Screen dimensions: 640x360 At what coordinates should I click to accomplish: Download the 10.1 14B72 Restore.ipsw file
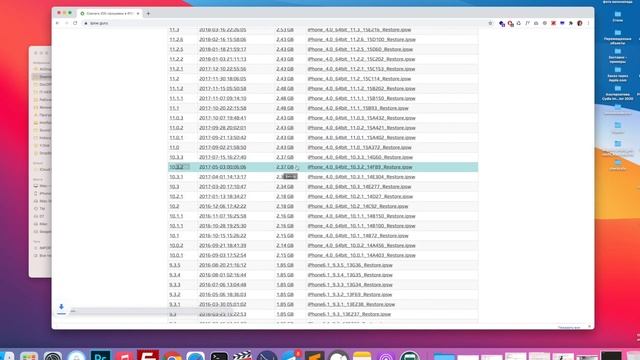tap(358, 236)
